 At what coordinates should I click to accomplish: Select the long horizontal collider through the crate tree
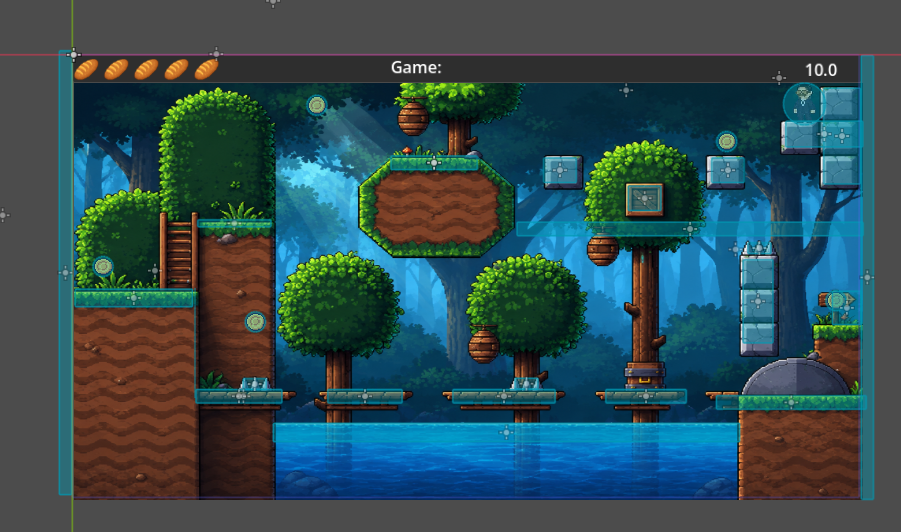pyautogui.click(x=690, y=229)
